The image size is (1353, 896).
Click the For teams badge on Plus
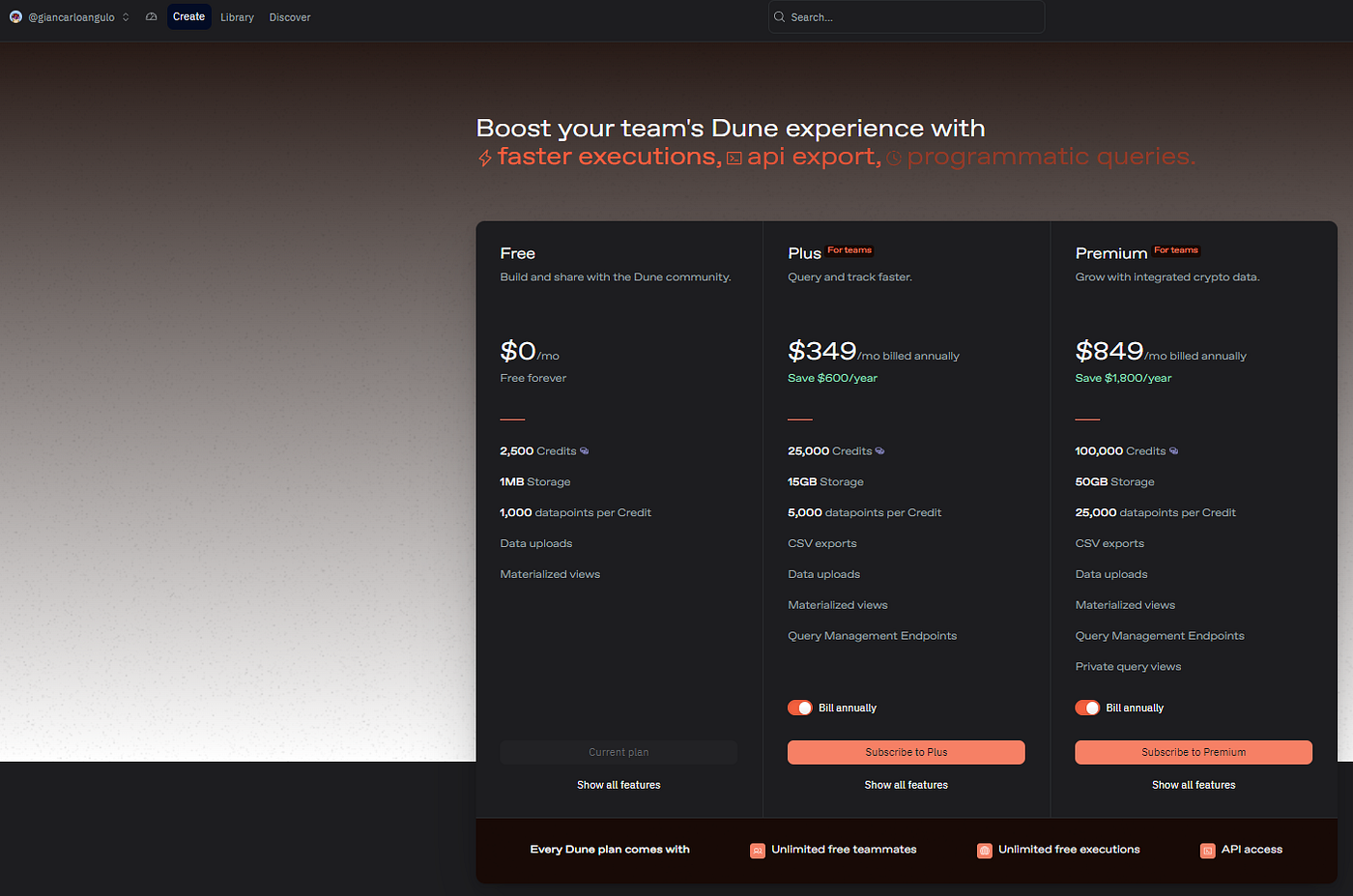[x=849, y=250]
